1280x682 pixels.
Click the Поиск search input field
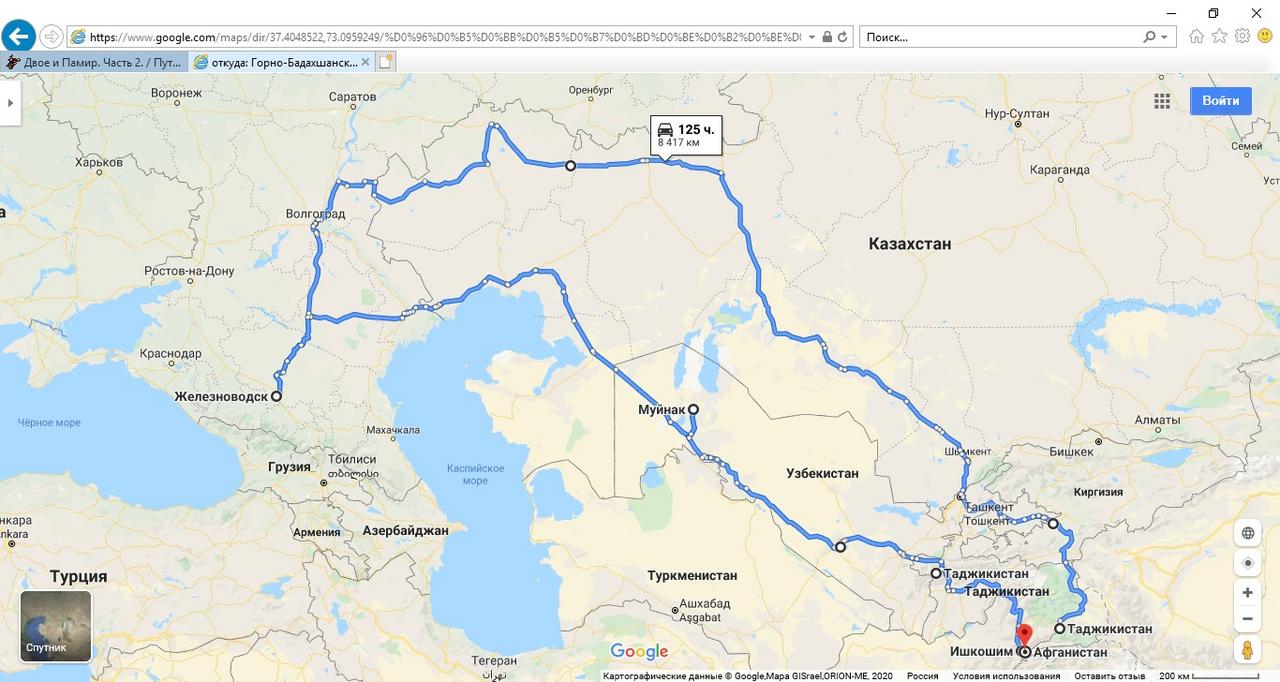click(x=1000, y=37)
